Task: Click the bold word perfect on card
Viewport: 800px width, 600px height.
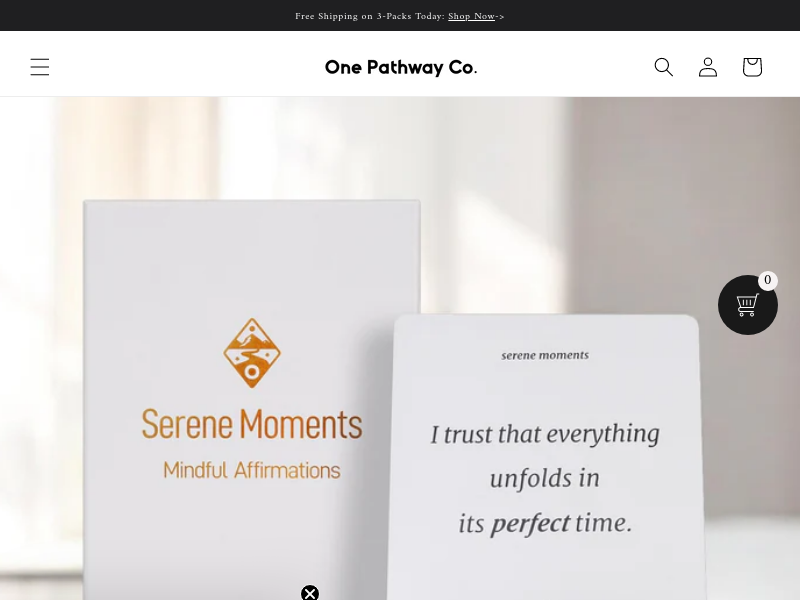Action: (530, 524)
